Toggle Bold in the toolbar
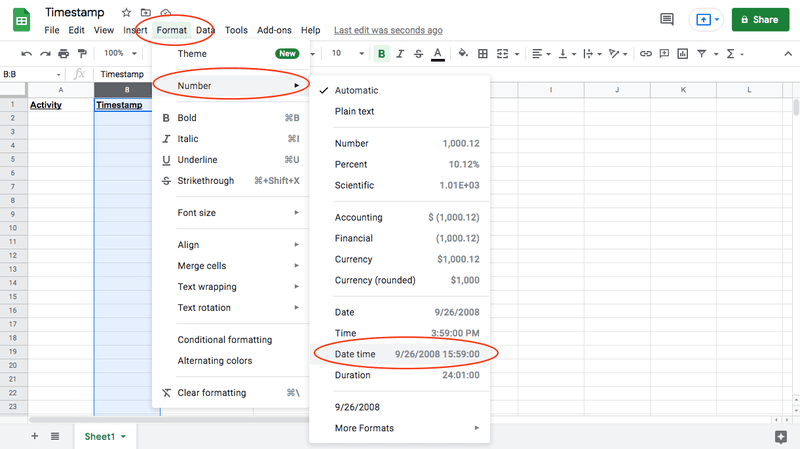The width and height of the screenshot is (800, 449). (381, 54)
